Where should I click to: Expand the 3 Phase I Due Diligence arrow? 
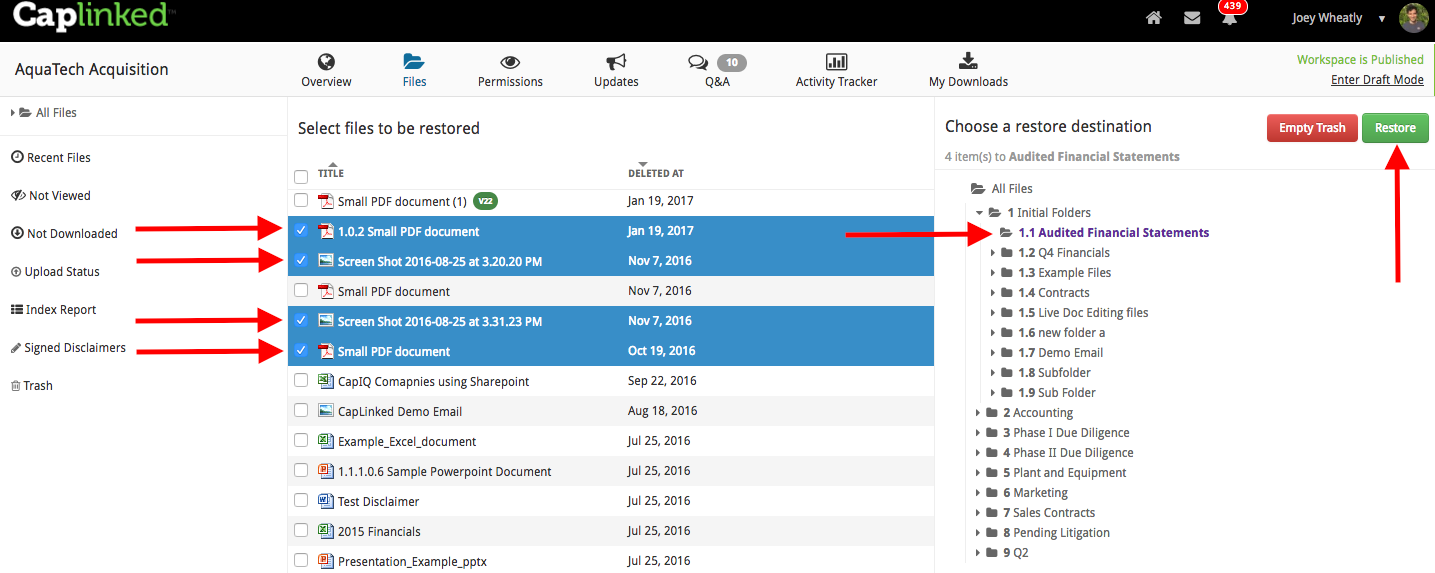point(978,433)
